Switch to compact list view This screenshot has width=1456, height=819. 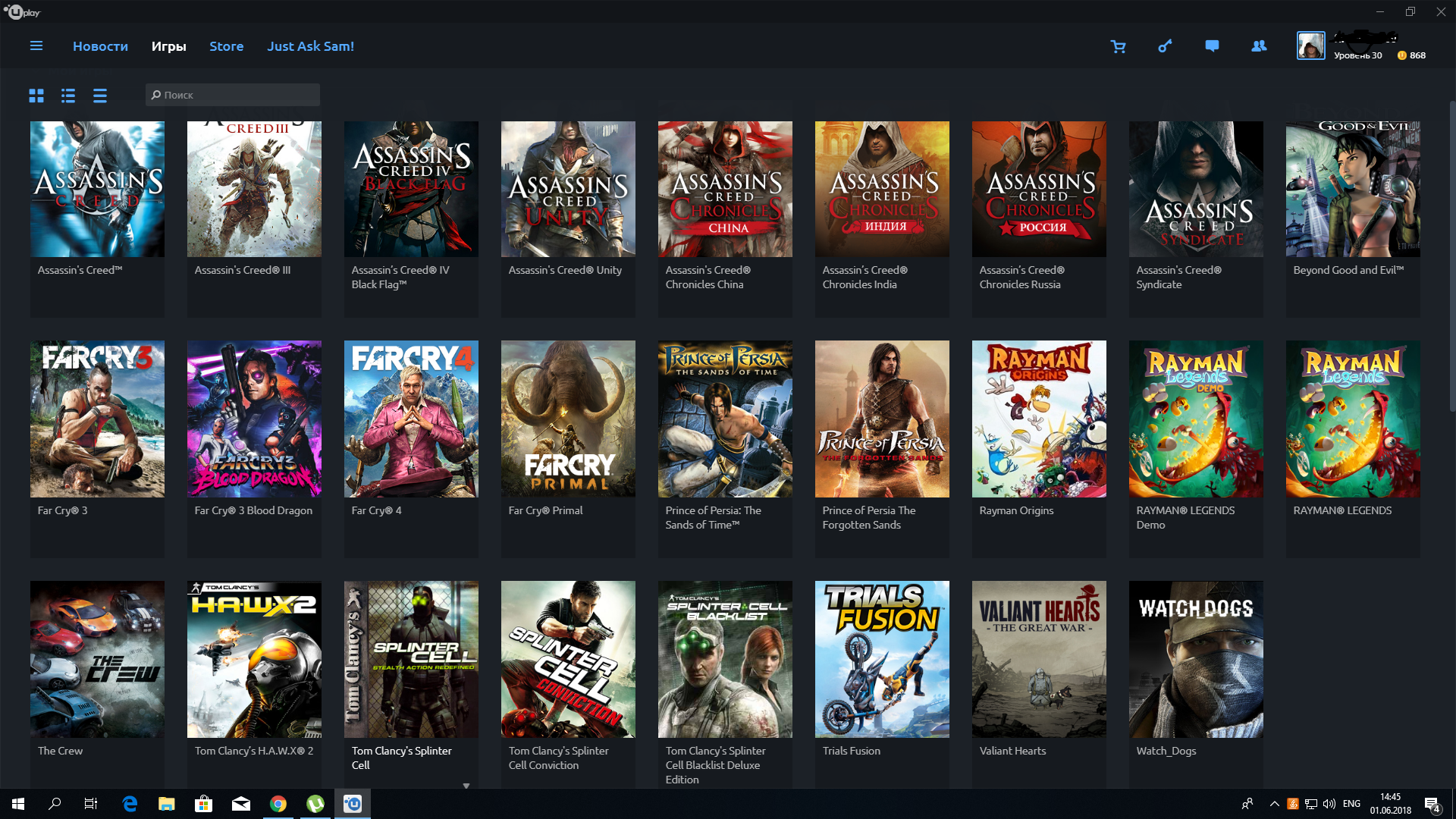(x=100, y=96)
